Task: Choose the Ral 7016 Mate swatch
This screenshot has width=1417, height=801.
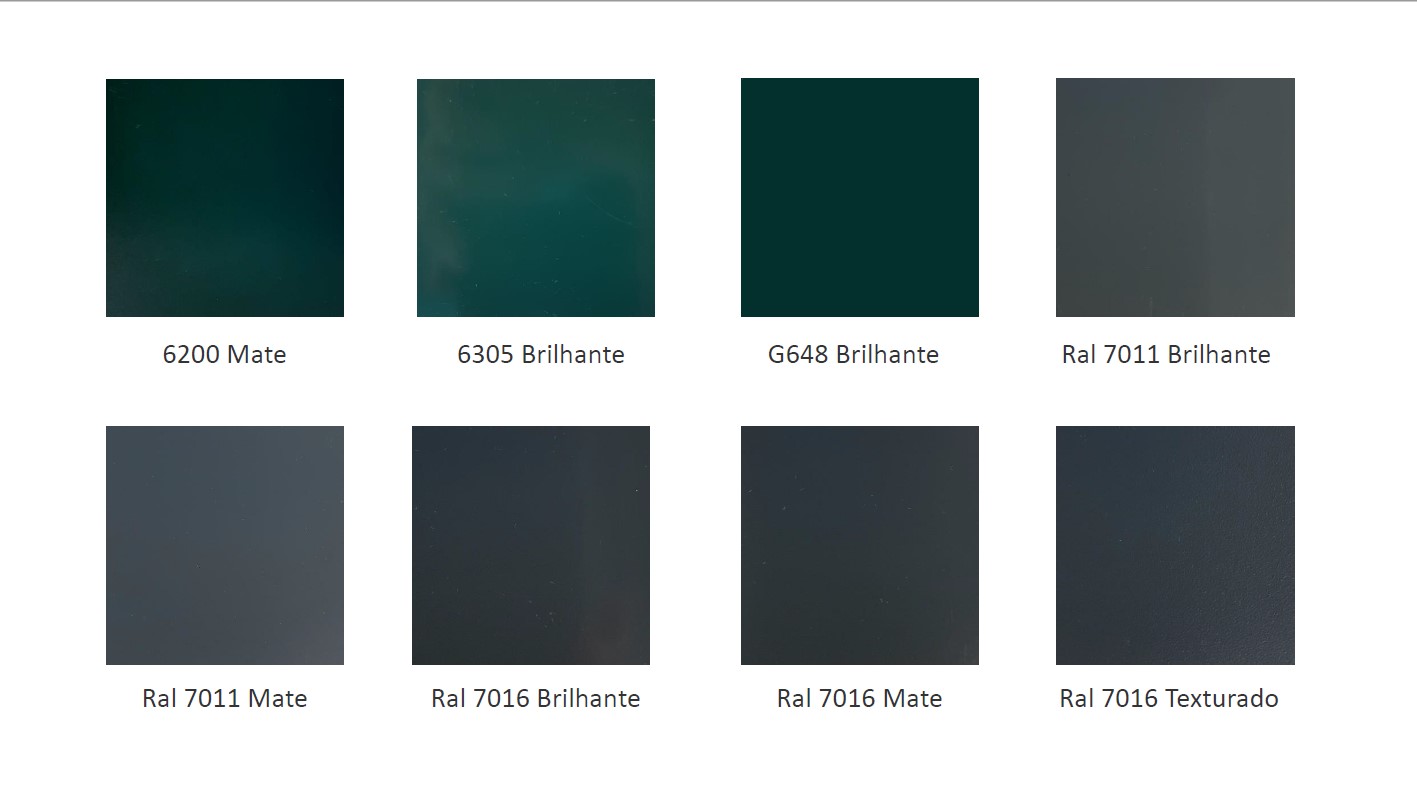Action: [x=860, y=545]
